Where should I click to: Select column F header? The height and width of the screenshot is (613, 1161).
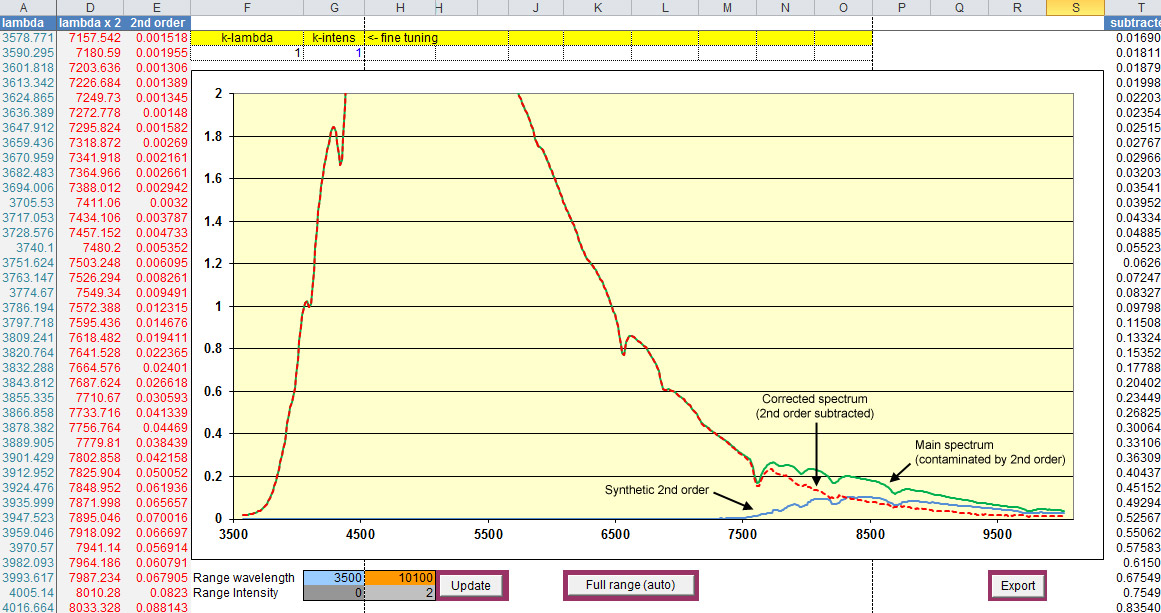[247, 7]
